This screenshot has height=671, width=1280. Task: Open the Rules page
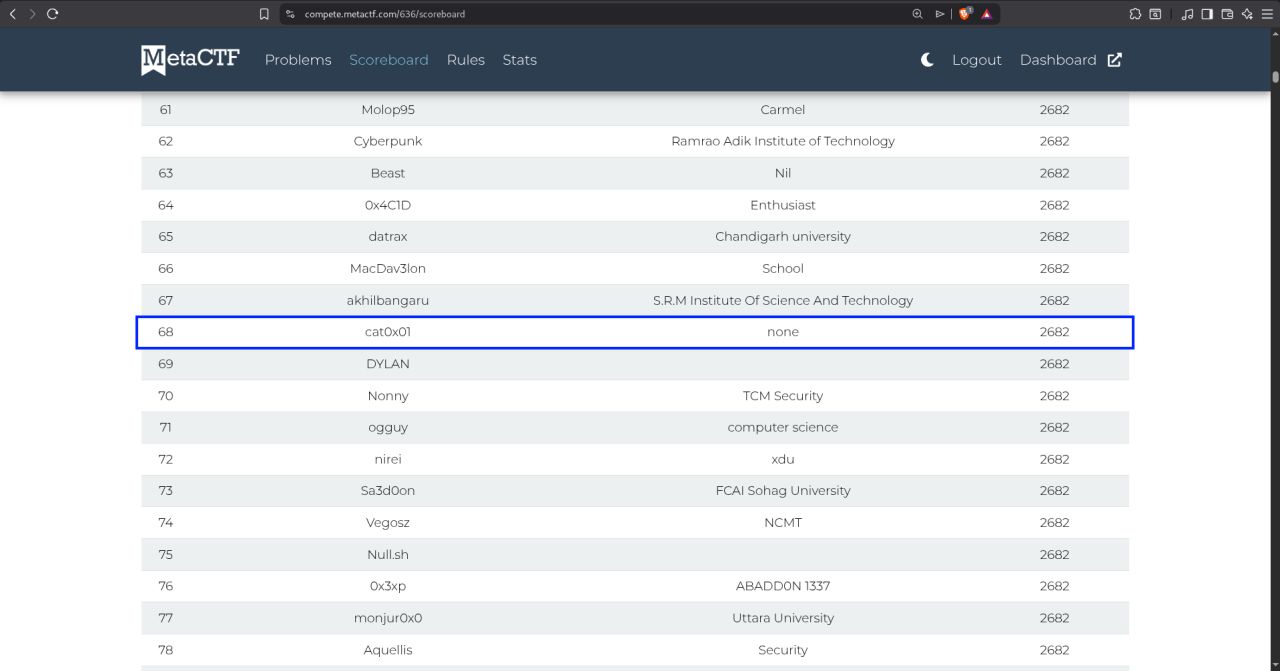[466, 60]
